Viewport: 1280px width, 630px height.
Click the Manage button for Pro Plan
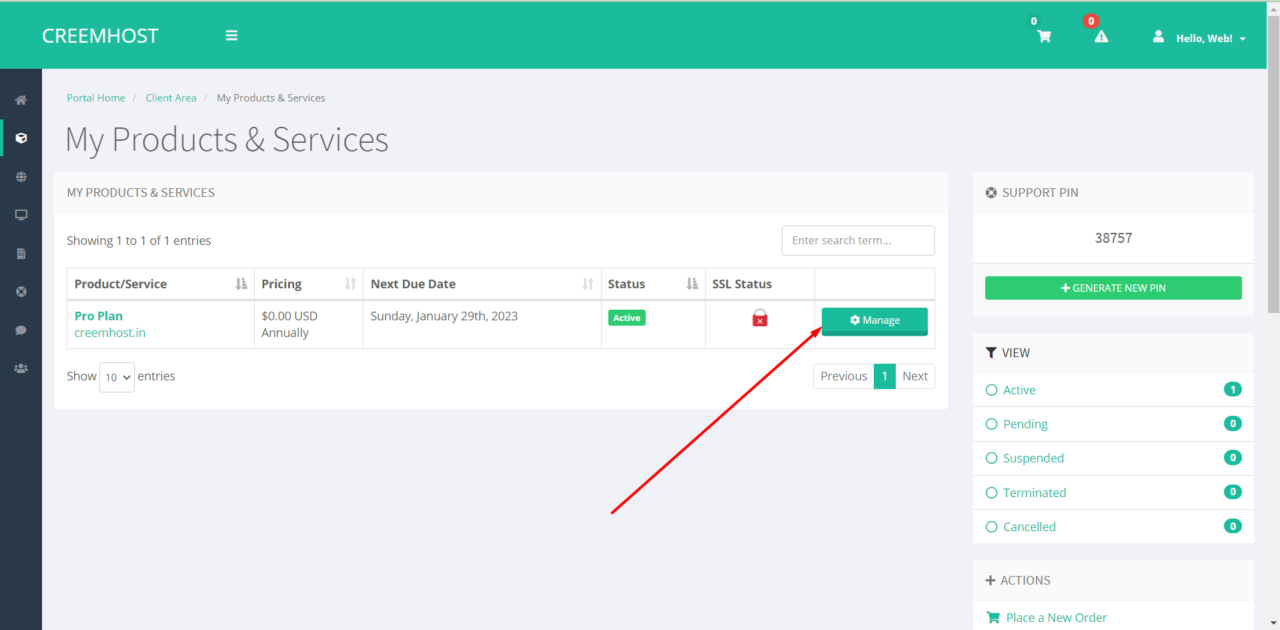point(875,321)
